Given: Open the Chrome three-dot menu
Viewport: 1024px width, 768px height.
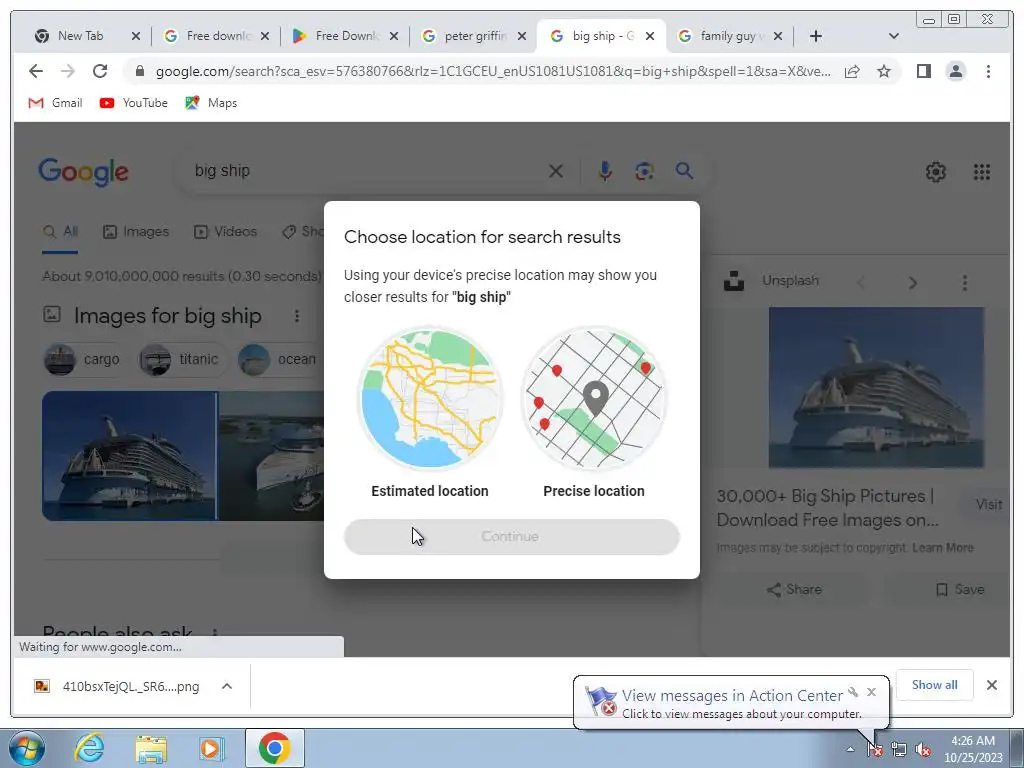Looking at the screenshot, I should click(988, 71).
